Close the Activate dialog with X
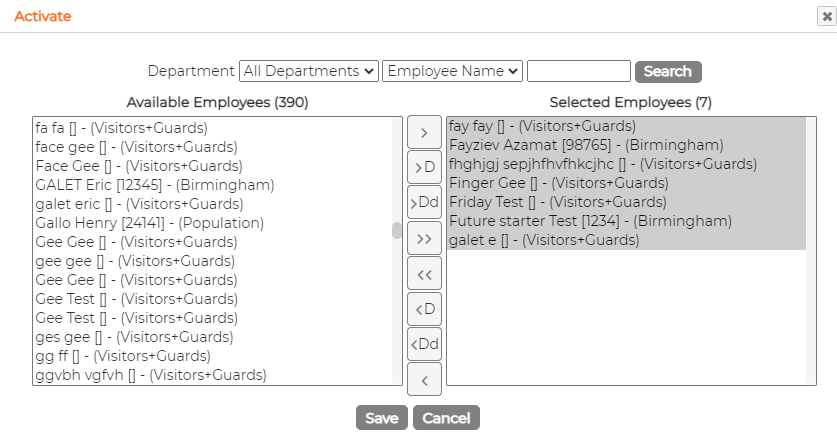This screenshot has width=837, height=442. click(826, 16)
